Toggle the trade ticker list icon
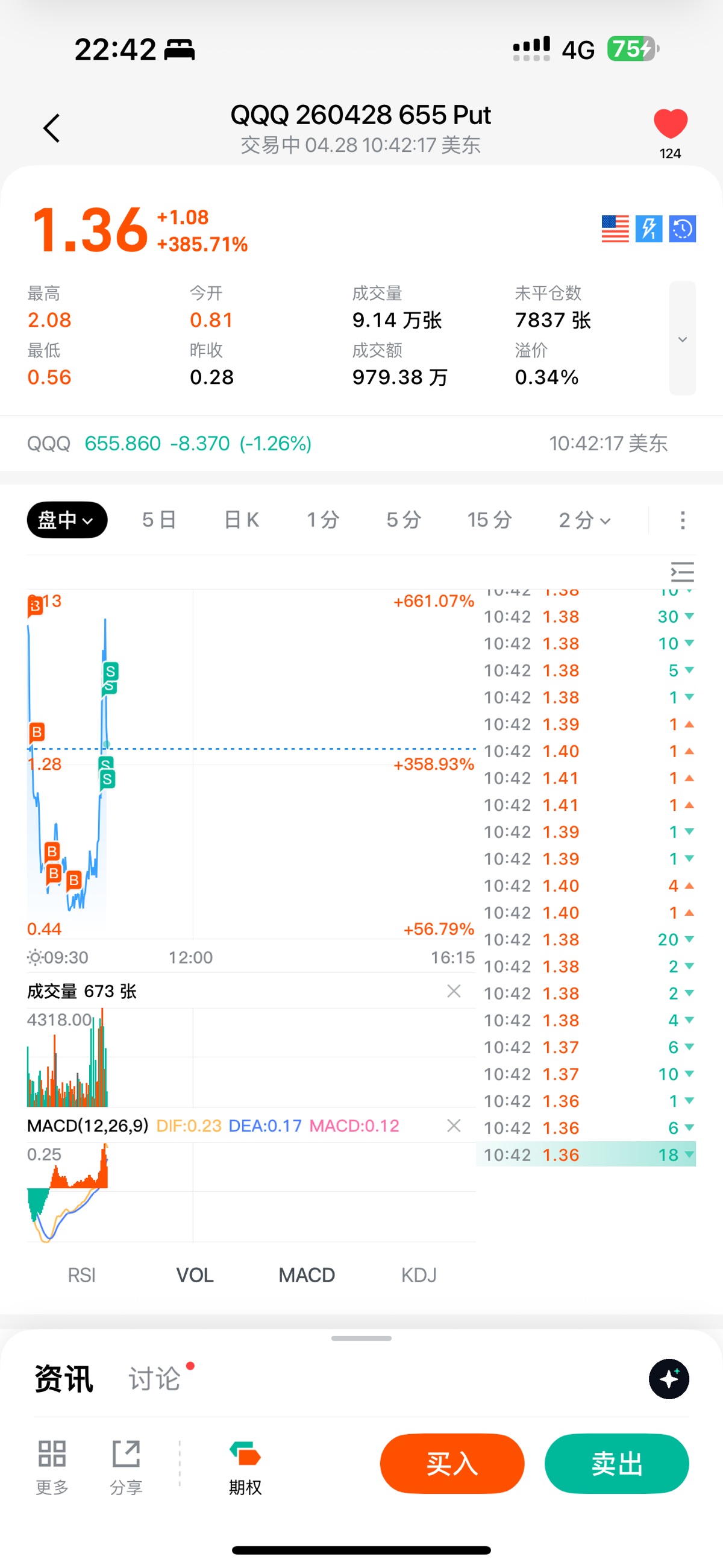Screen dimensions: 723x1568 click(682, 572)
